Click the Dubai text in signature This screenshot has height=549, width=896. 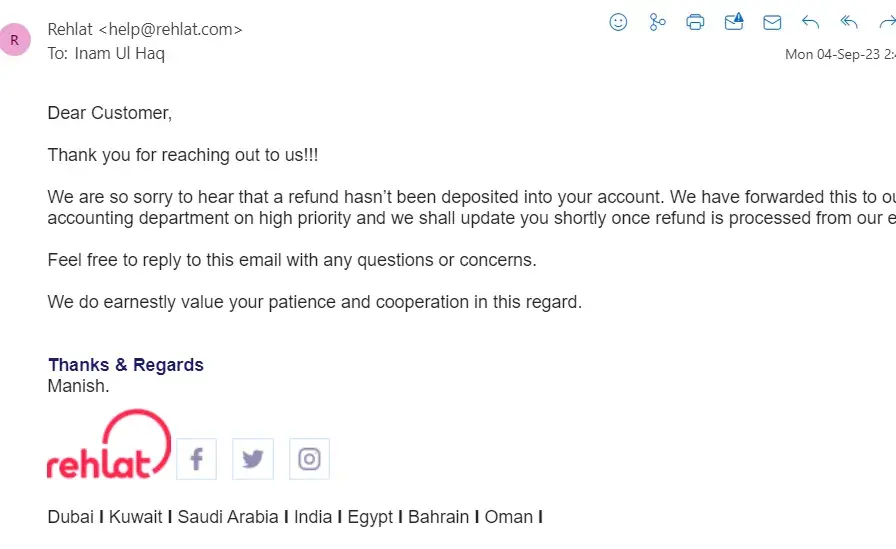(x=71, y=517)
